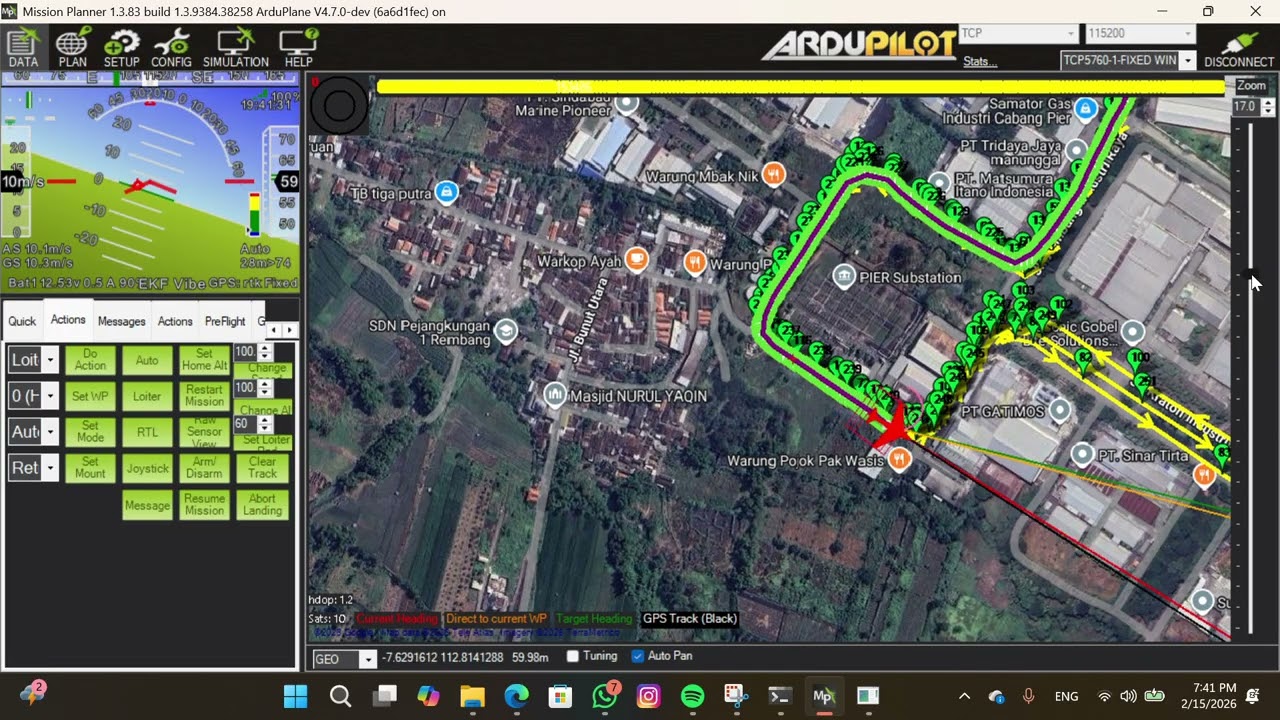1280x720 pixels.
Task: Switch to the Quick tab
Action: (x=22, y=321)
